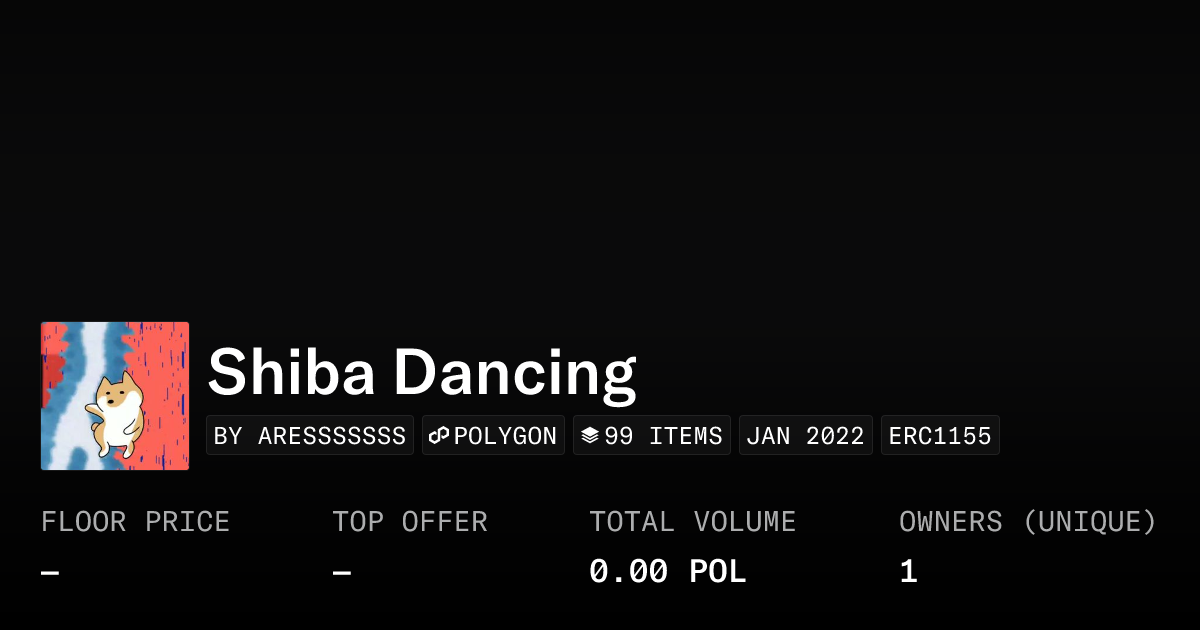
Task: Select the owner count value 1
Action: coord(908,572)
